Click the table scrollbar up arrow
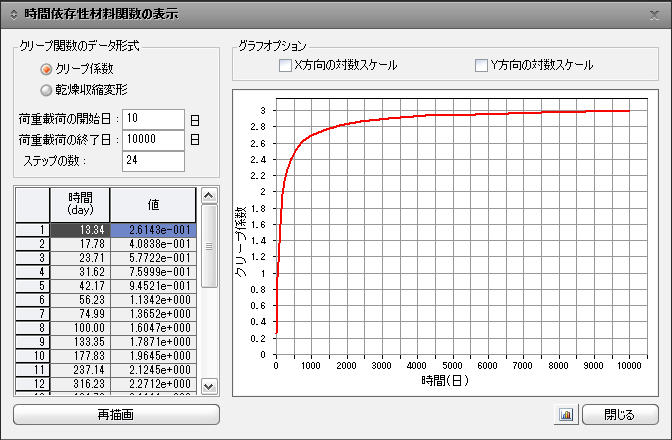The height and width of the screenshot is (440, 672). (208, 196)
